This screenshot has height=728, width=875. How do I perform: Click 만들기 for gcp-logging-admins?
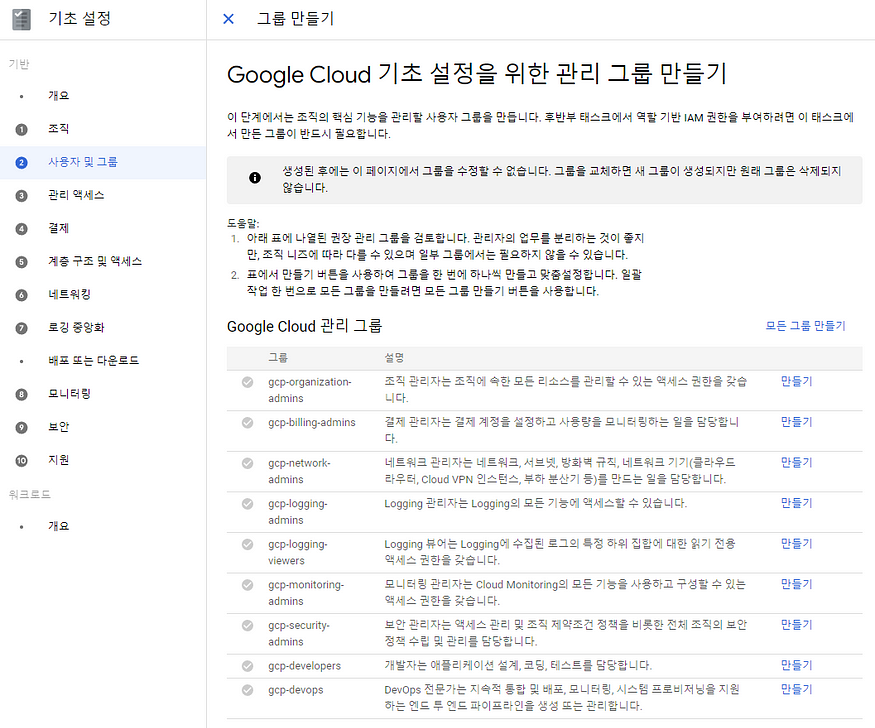pyautogui.click(x=796, y=503)
